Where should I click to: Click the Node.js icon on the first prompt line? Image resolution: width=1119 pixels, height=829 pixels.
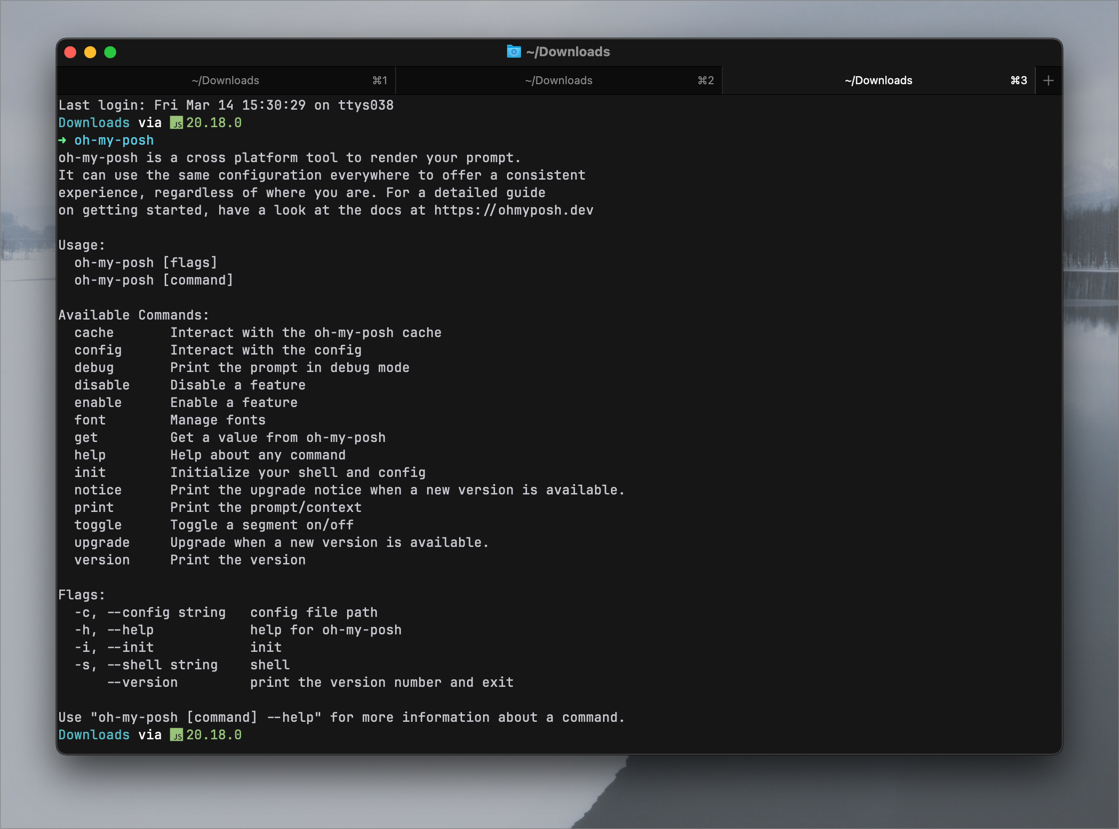(176, 123)
